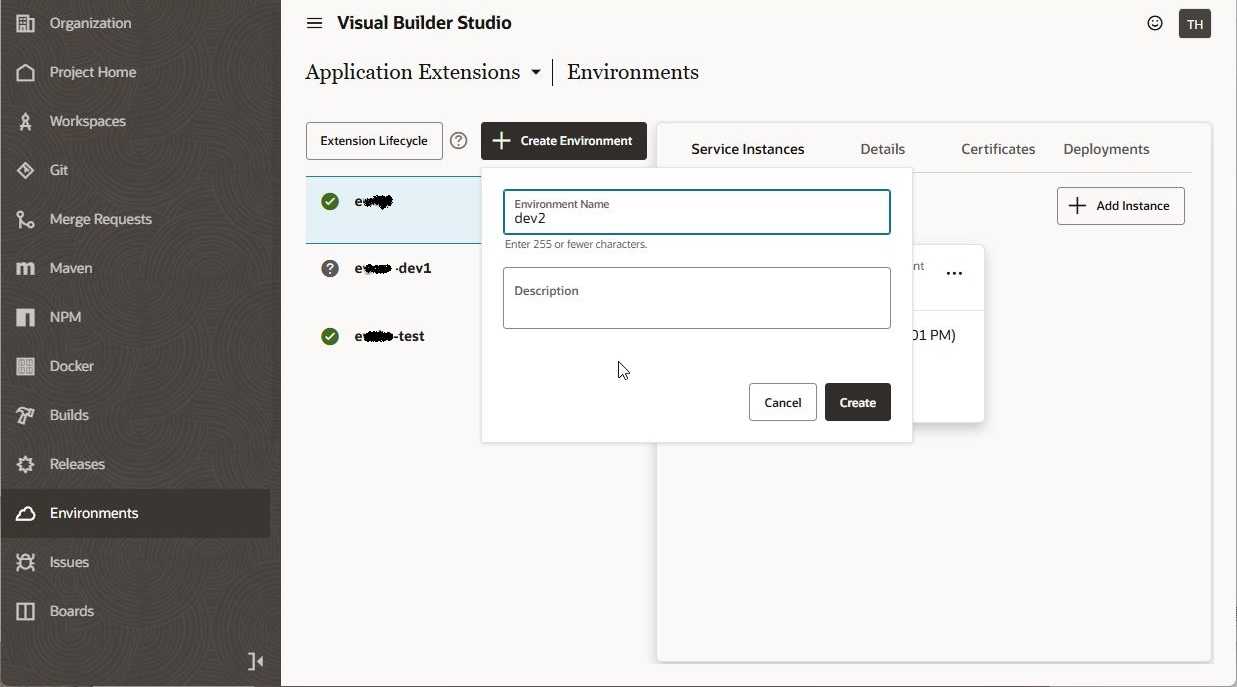Screen dimensions: 1237x687
Task: Open the hamburger navigation menu
Action: (314, 23)
